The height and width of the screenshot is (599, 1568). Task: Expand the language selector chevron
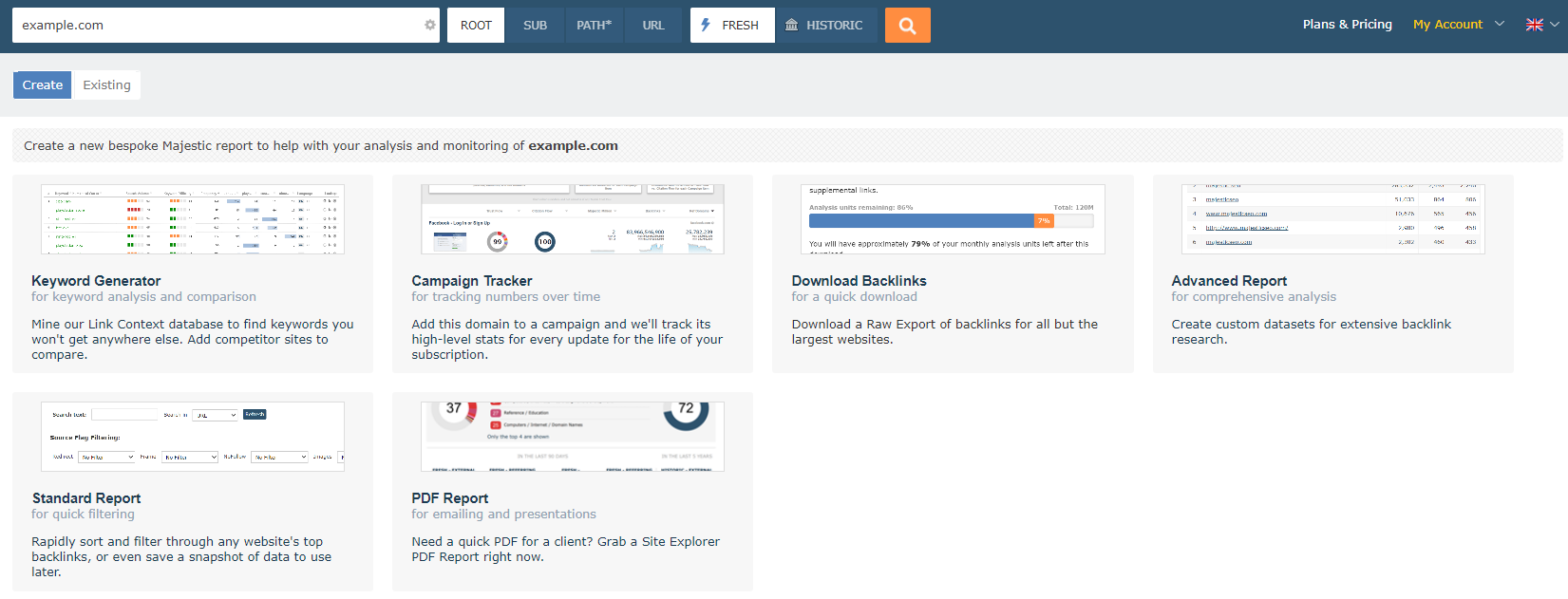click(x=1555, y=25)
